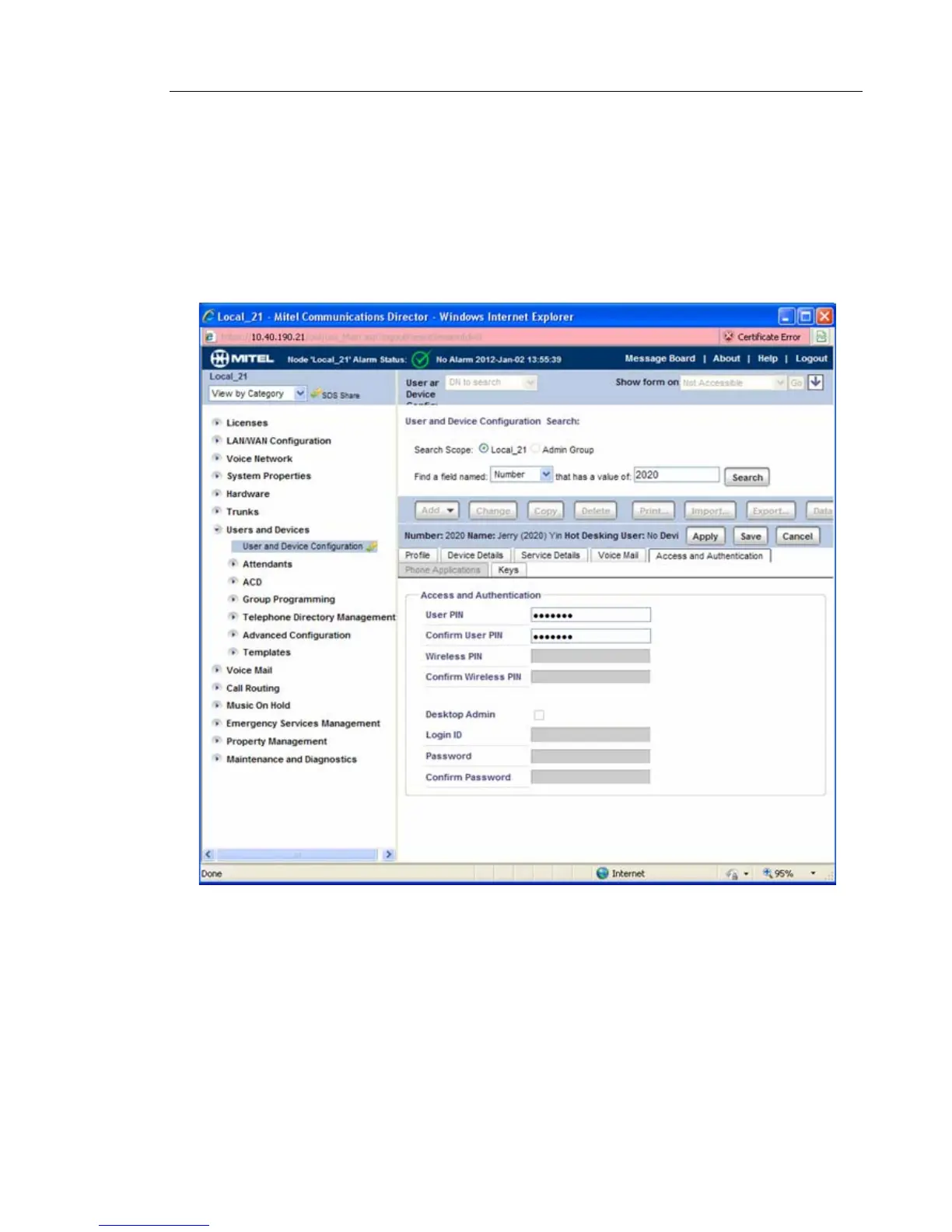Click the Certificate Error shield icon

[729, 337]
